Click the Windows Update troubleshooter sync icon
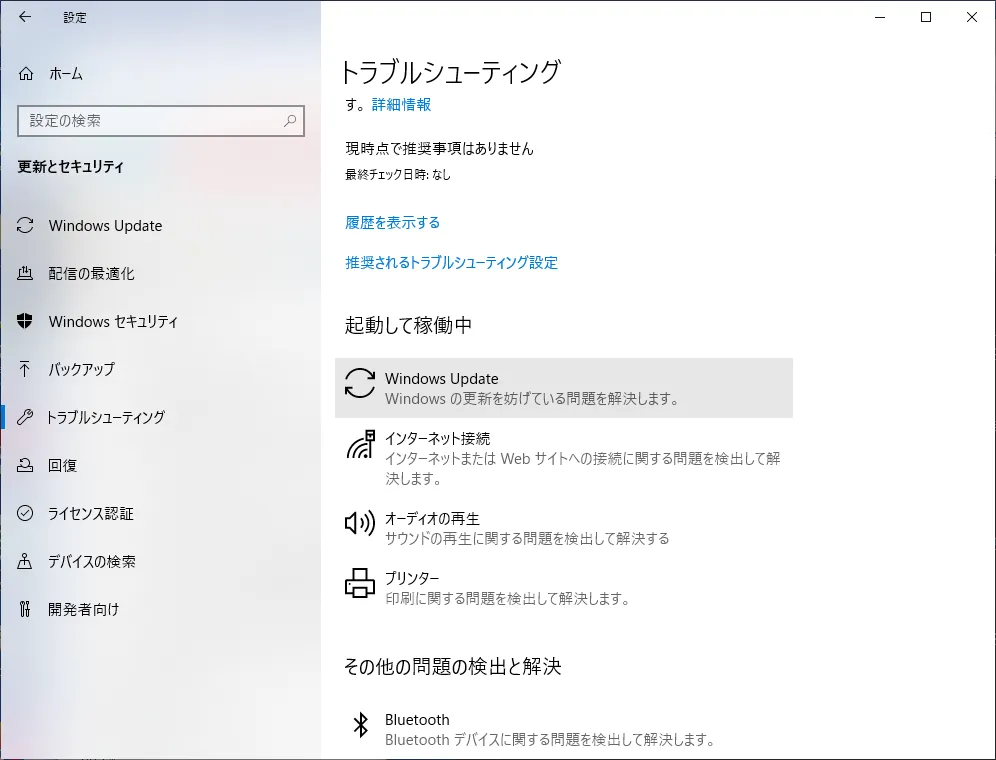 pos(360,383)
